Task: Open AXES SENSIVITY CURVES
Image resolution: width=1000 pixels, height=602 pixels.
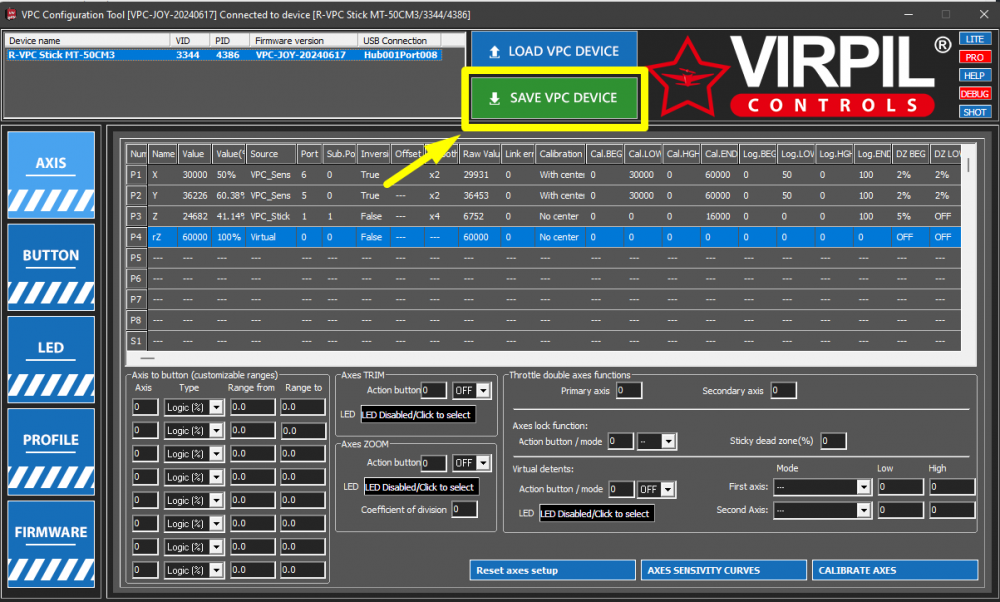Action: (724, 570)
